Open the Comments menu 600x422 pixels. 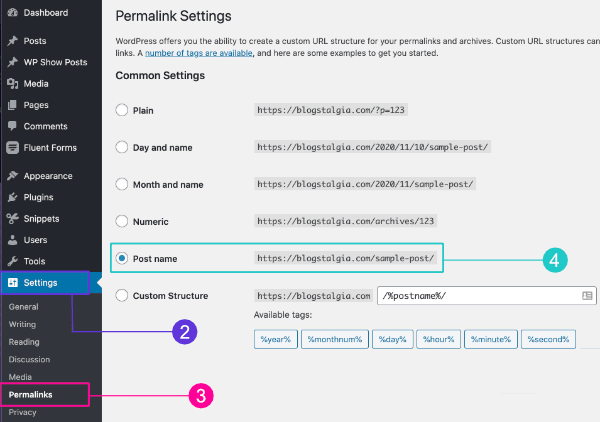point(46,126)
